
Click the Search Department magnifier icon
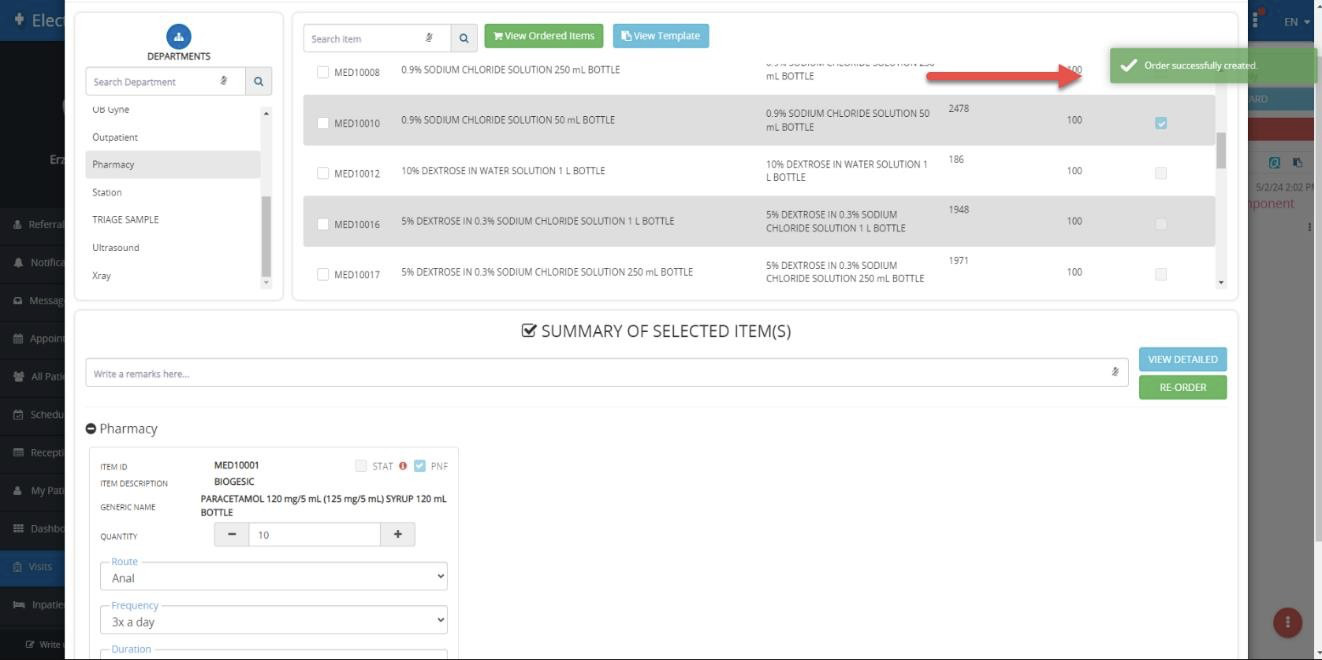tap(257, 82)
